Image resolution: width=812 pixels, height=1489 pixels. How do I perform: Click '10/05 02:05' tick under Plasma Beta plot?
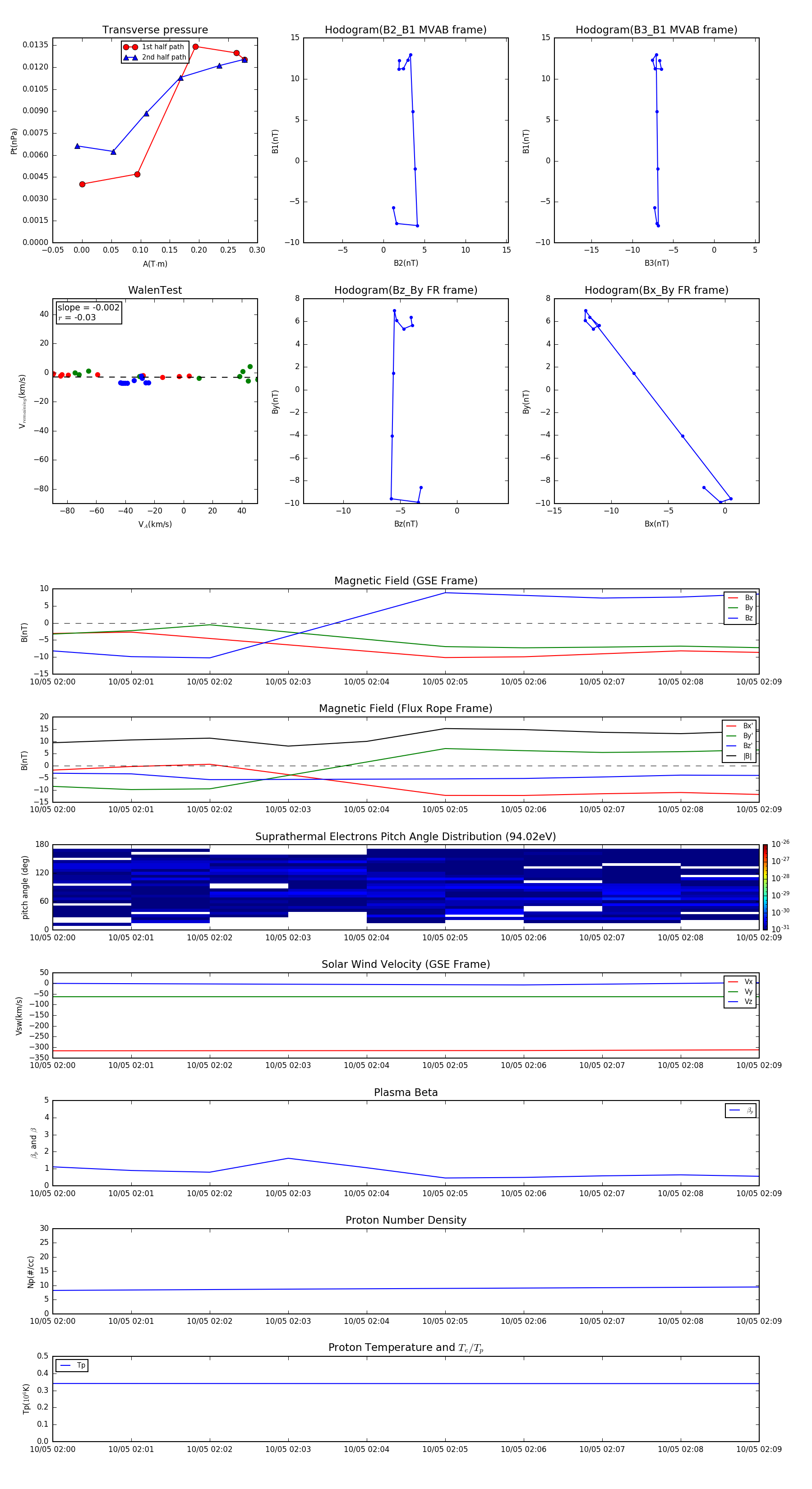[445, 1193]
